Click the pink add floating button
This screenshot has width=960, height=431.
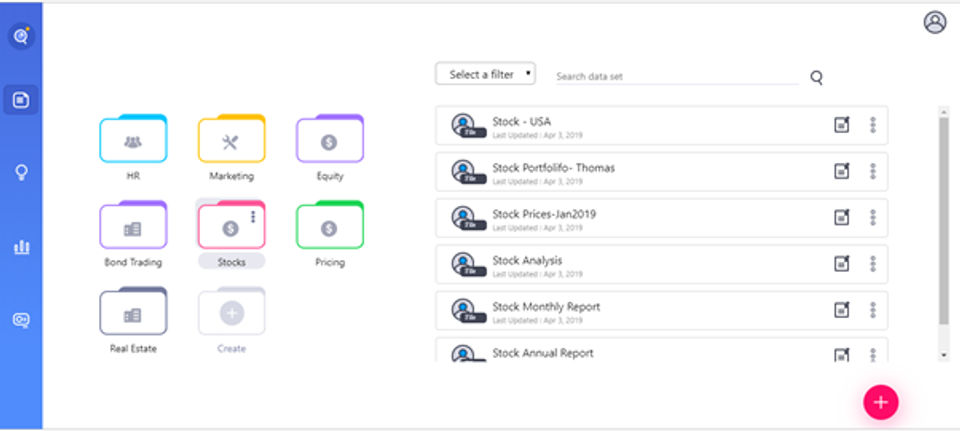(x=881, y=402)
